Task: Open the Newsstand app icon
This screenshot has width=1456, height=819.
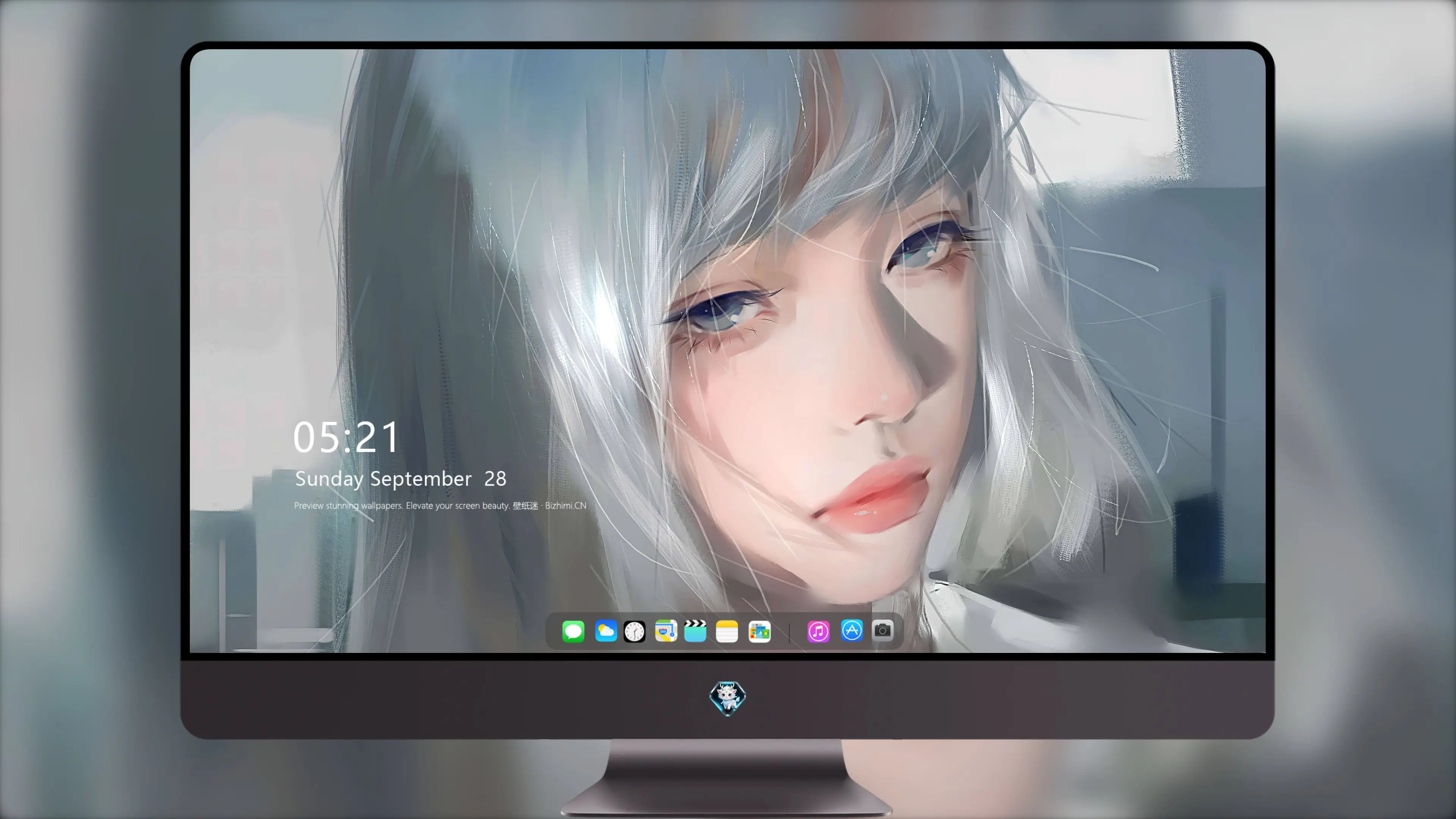Action: [759, 631]
